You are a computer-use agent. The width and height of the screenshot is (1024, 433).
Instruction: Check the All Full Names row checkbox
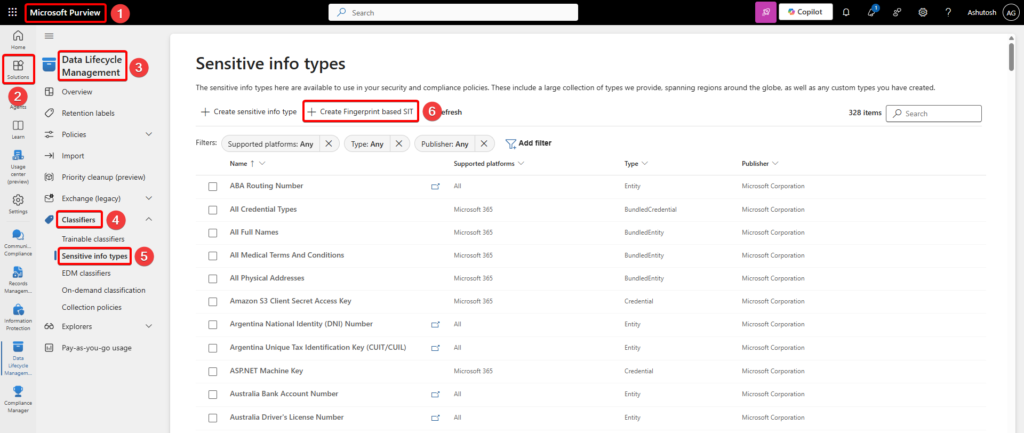point(212,232)
